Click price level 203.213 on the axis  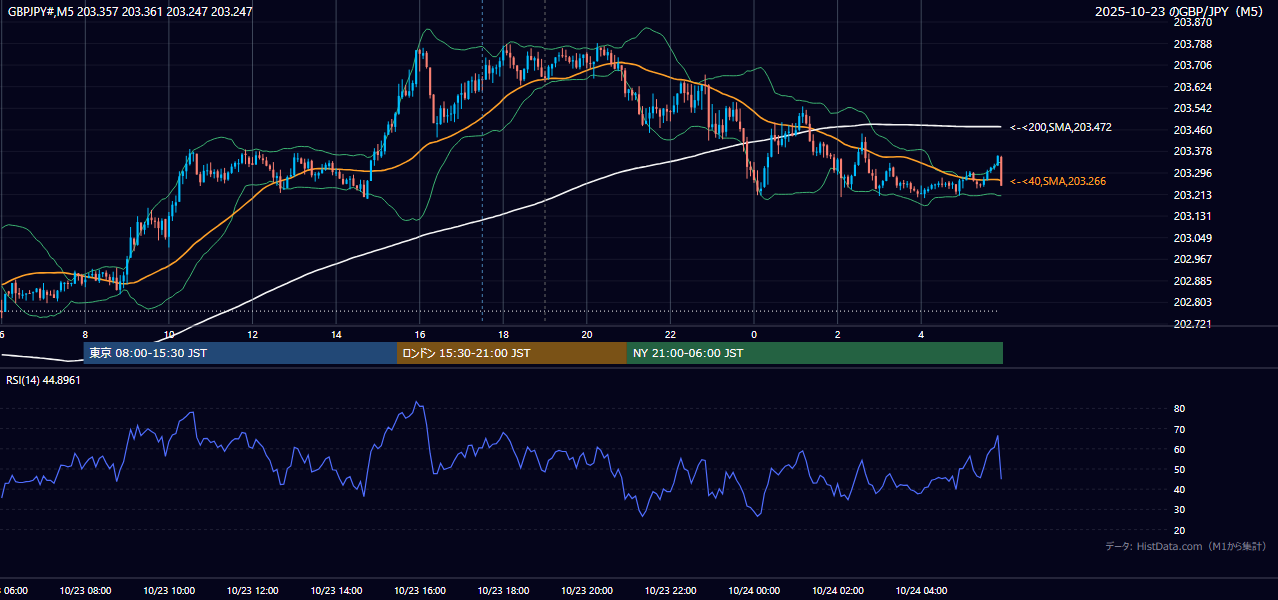(x=1192, y=195)
